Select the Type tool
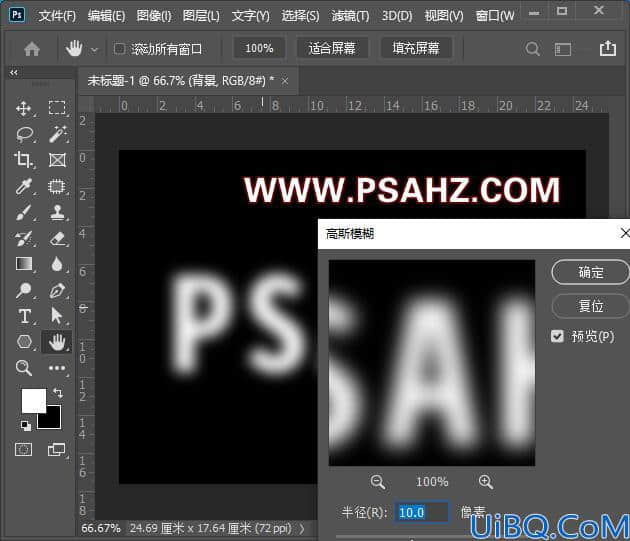 25,316
